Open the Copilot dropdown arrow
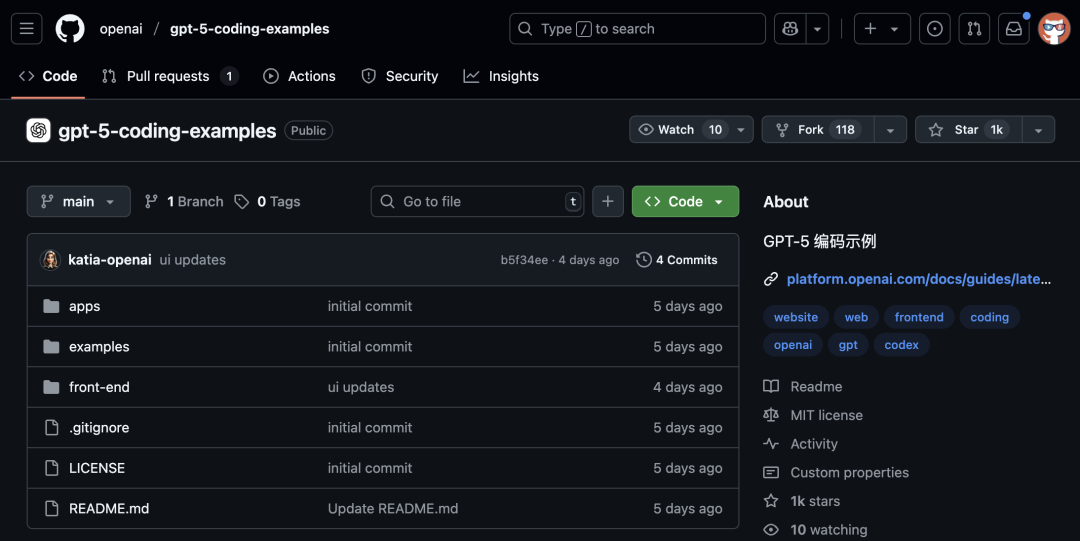 [817, 29]
